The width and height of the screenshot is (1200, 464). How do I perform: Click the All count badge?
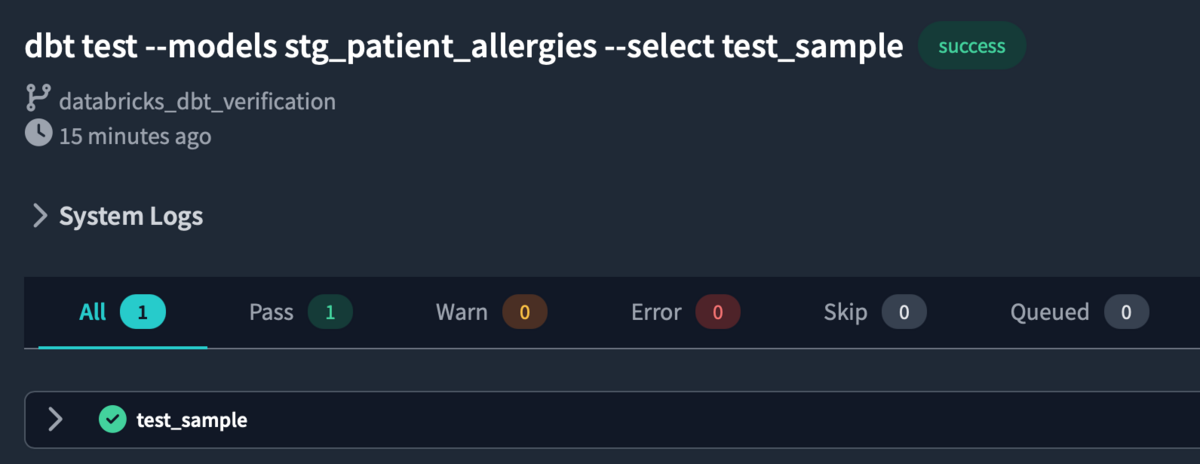coord(142,313)
